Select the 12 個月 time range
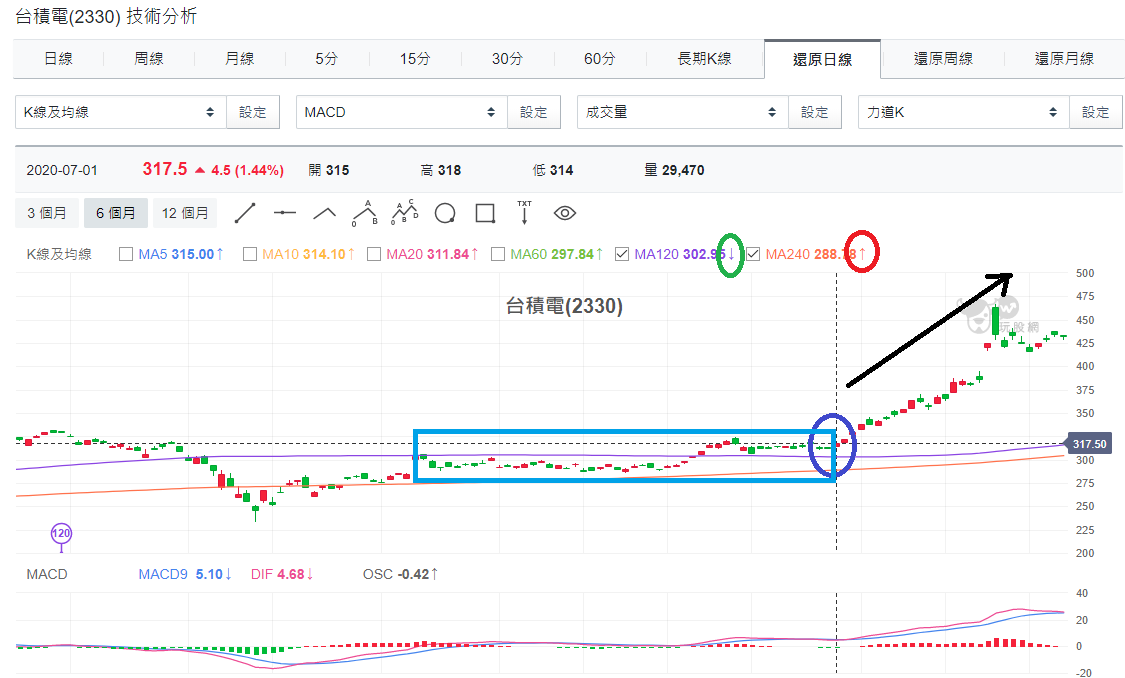Viewport: 1125px width, 678px height. tap(185, 213)
